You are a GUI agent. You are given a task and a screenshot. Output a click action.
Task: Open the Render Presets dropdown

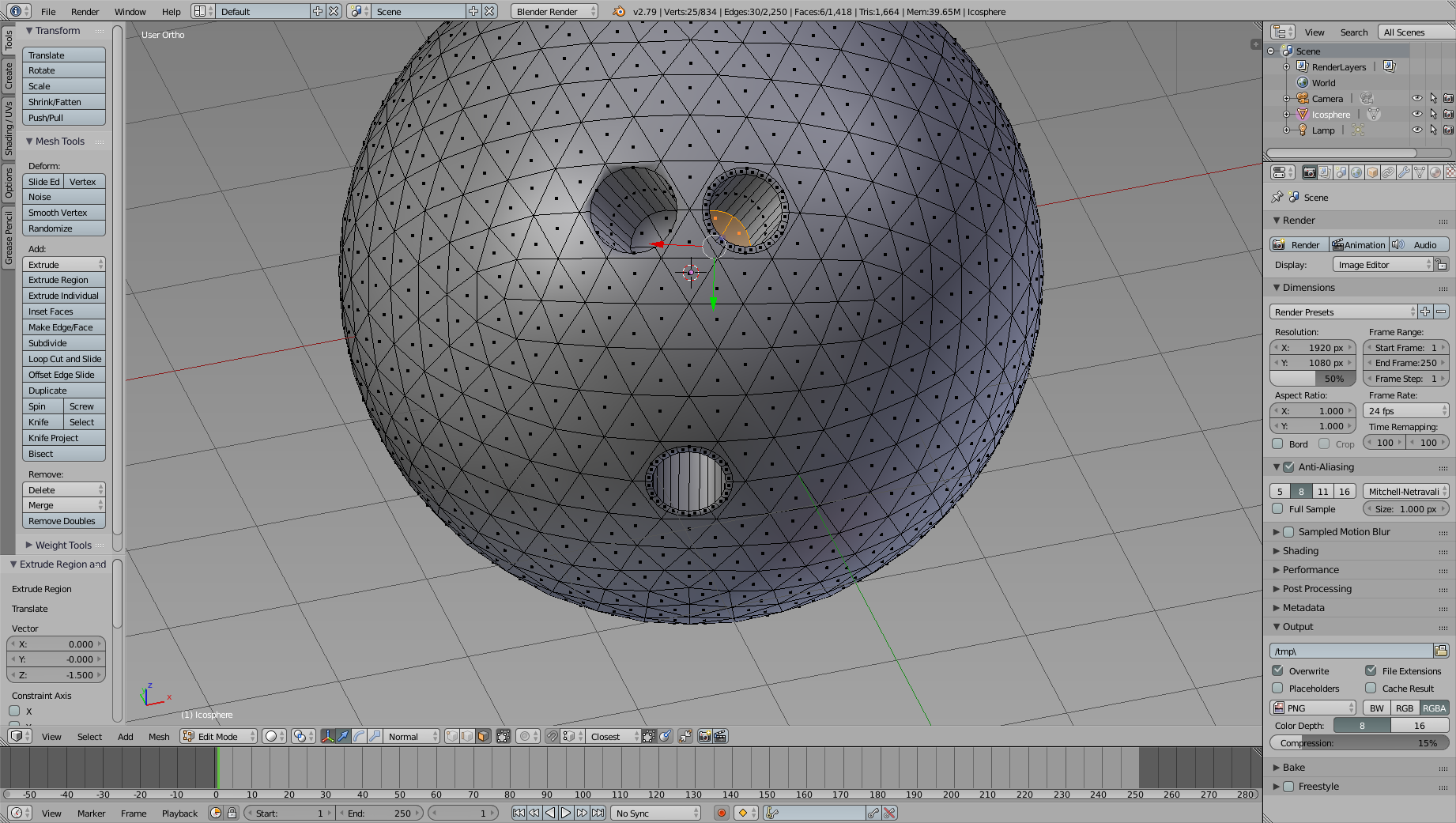point(1343,312)
